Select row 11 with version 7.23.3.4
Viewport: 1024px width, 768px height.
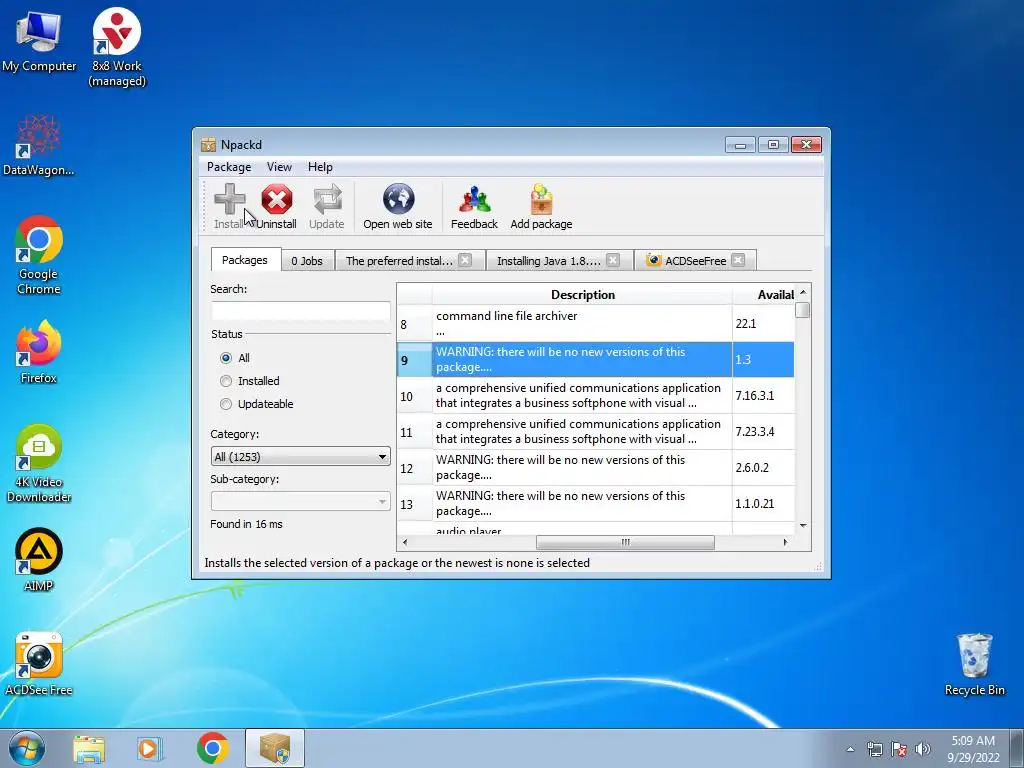pyautogui.click(x=596, y=431)
